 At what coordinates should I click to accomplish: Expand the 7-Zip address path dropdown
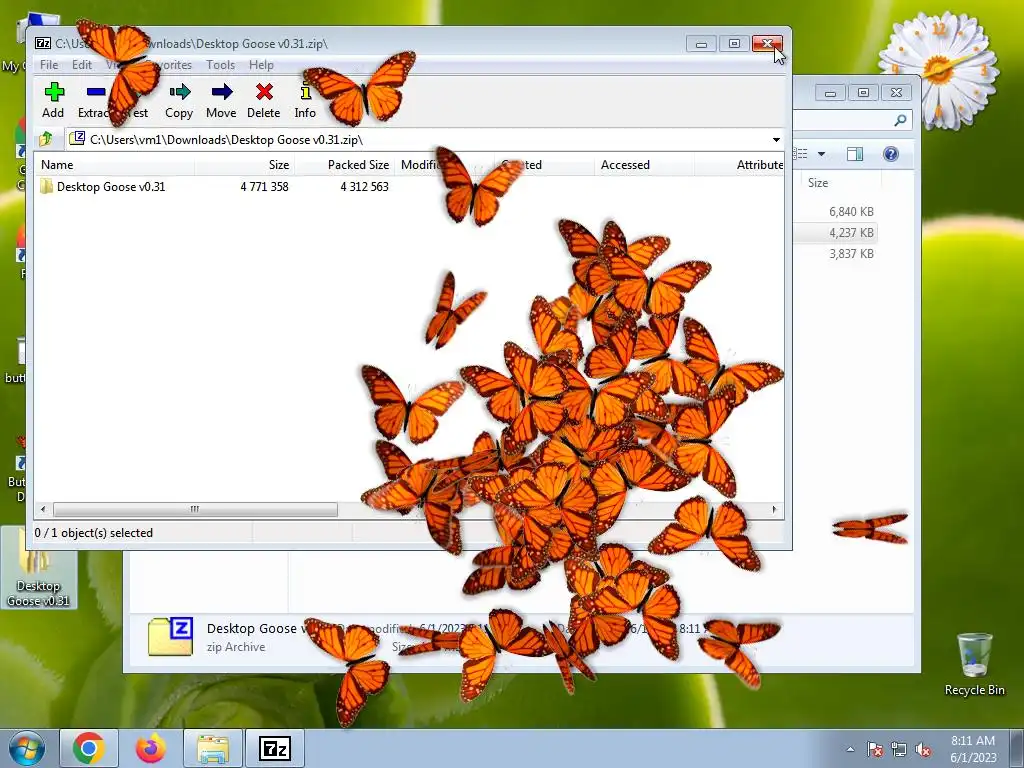(776, 140)
